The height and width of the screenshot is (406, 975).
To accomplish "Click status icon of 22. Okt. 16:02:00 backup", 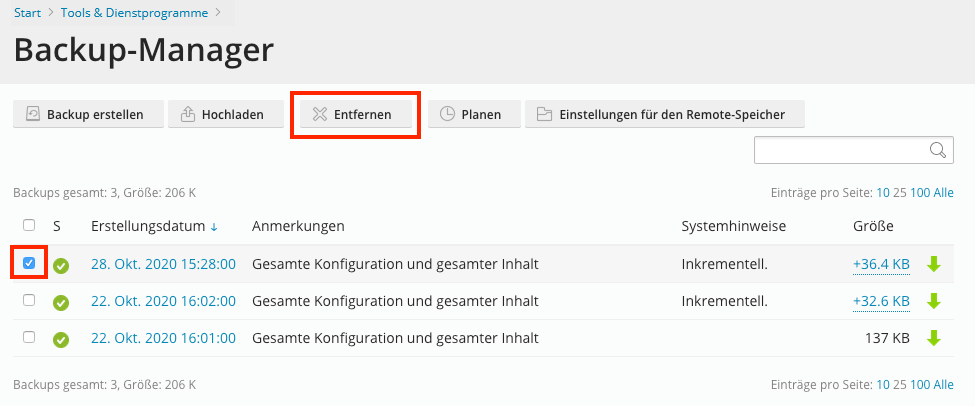I will pyautogui.click(x=61, y=302).
